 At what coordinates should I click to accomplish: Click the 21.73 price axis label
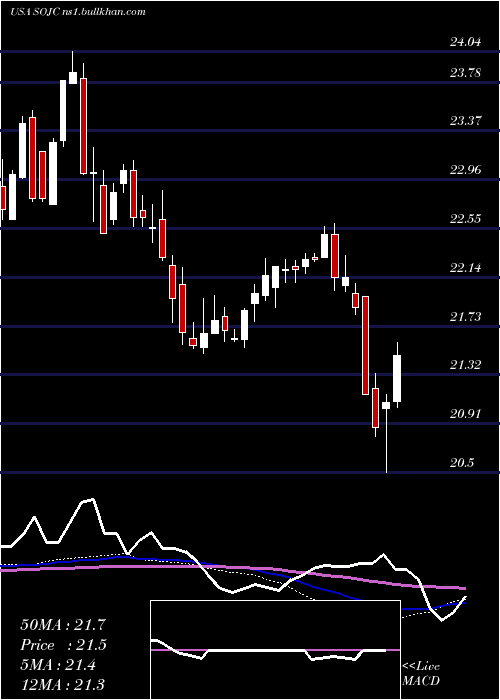point(465,317)
